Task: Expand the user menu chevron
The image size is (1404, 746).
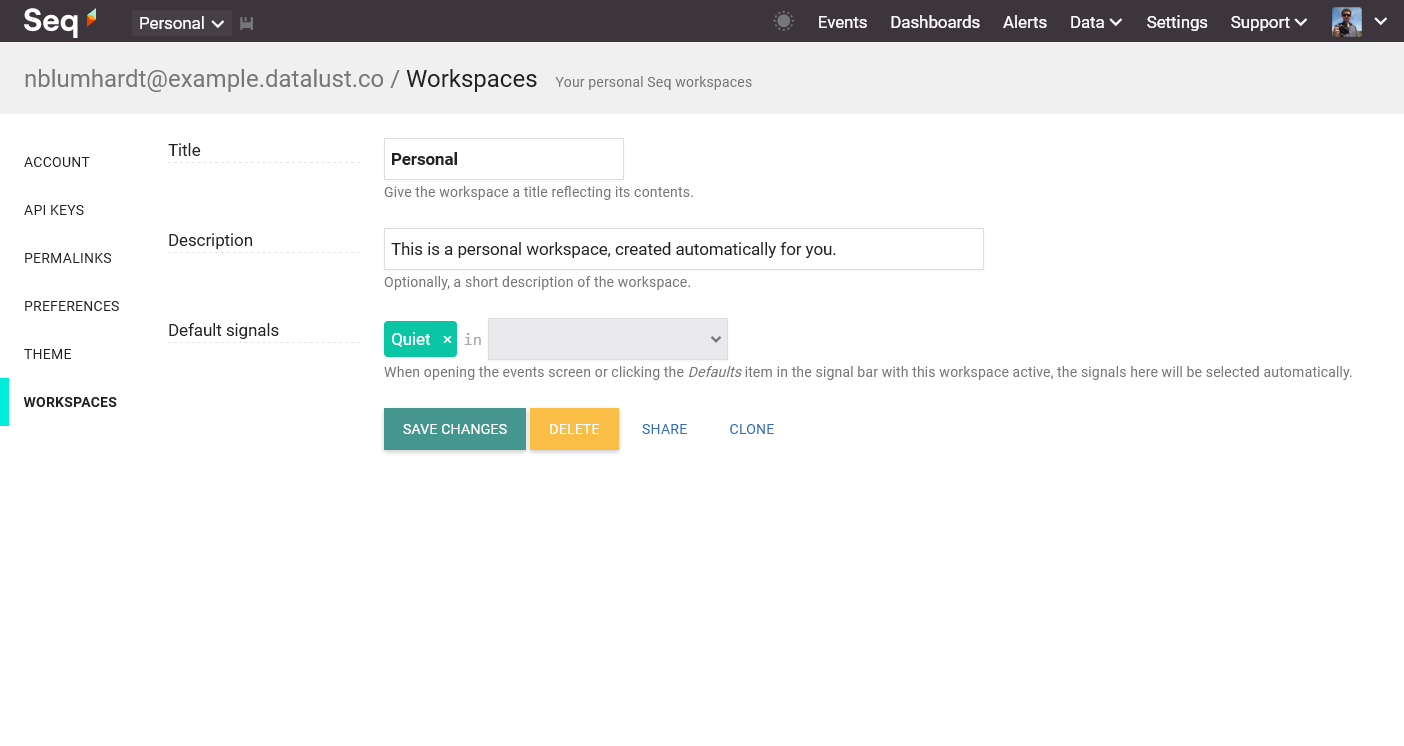Action: point(1381,21)
